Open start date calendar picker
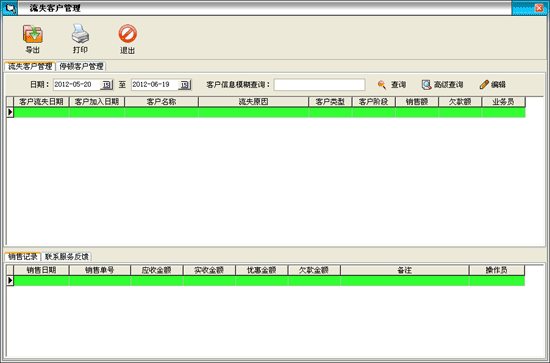Viewport: 550px width, 363px height. click(x=106, y=85)
